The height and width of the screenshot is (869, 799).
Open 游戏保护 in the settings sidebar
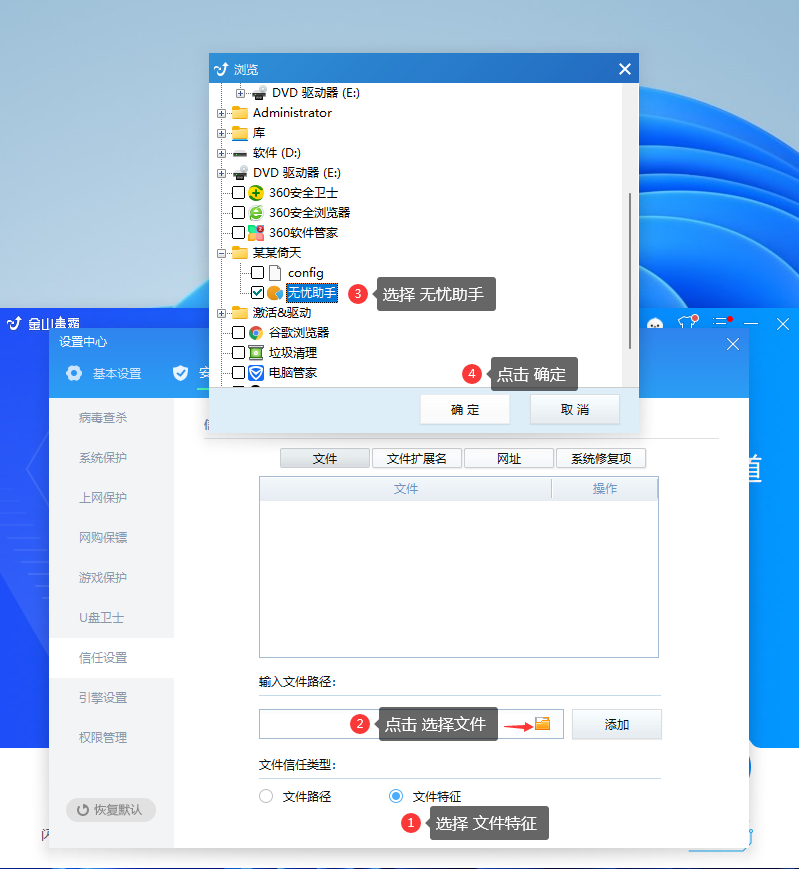point(103,577)
